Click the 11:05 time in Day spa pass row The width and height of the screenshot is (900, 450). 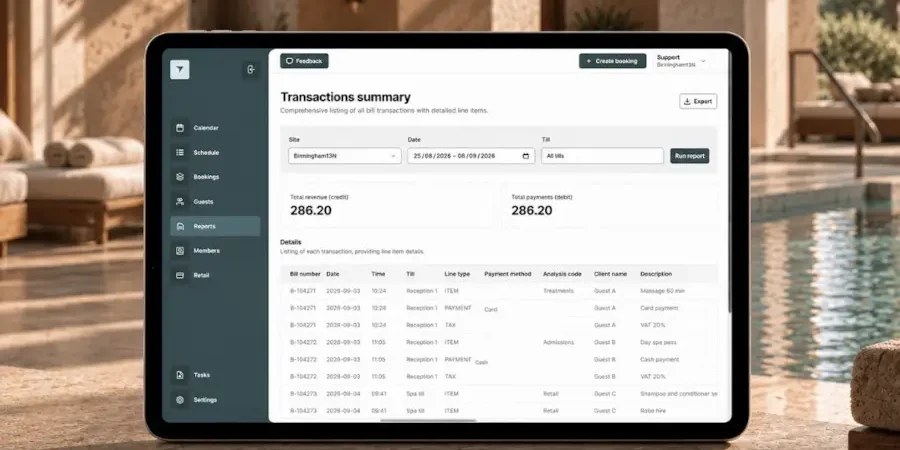pos(378,343)
